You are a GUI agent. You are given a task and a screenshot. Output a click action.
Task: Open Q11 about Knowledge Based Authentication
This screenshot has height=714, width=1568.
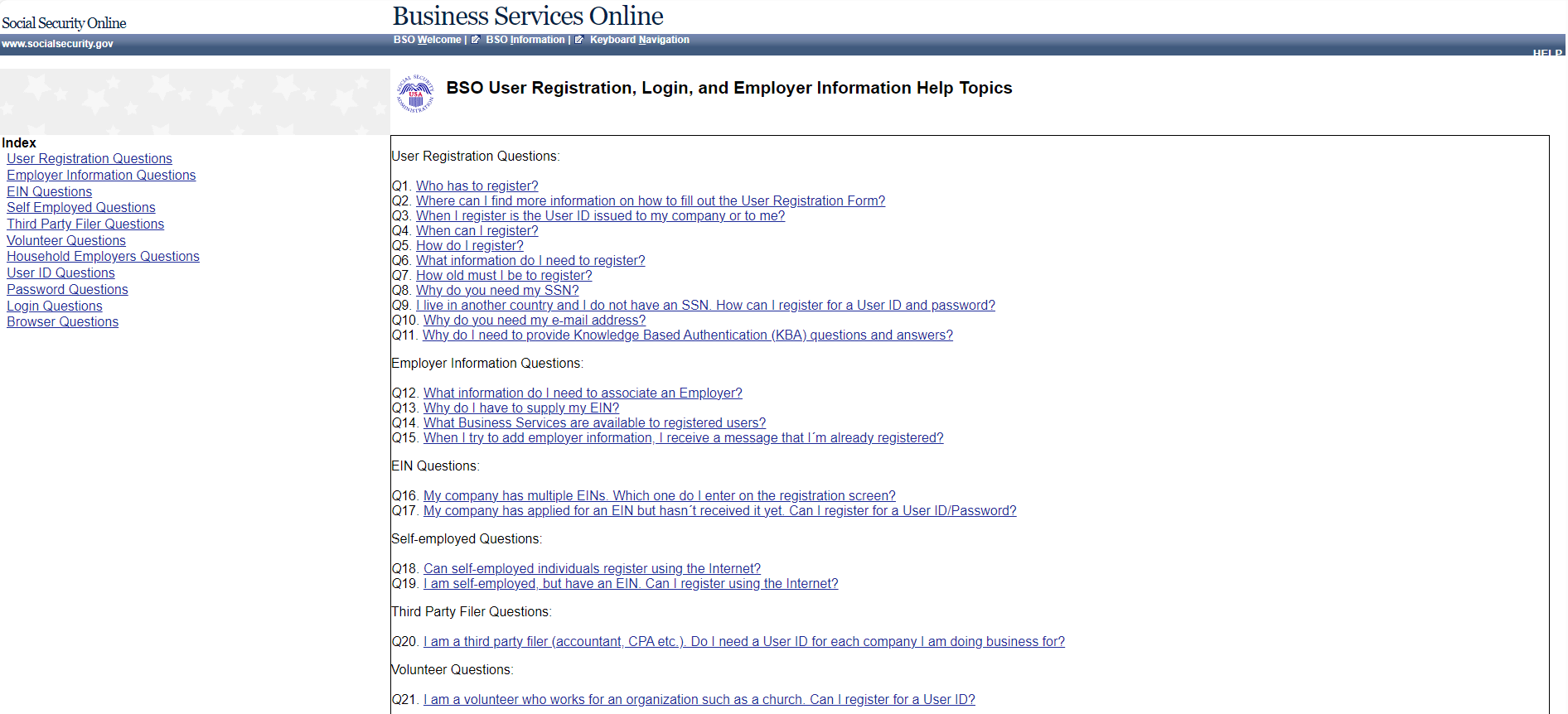[688, 335]
